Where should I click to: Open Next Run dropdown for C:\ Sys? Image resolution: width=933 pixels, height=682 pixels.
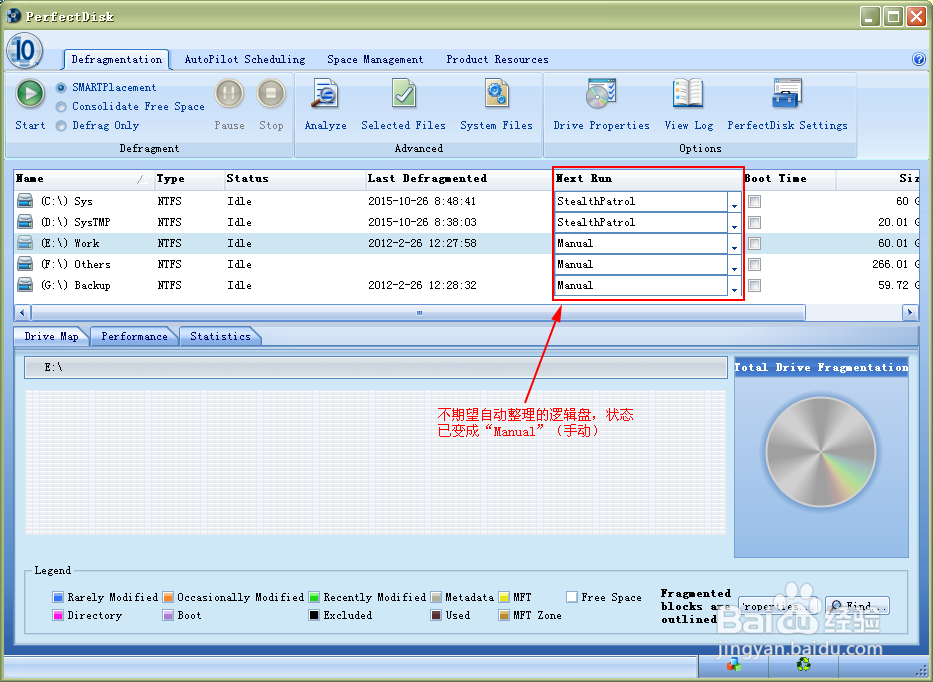pyautogui.click(x=734, y=202)
